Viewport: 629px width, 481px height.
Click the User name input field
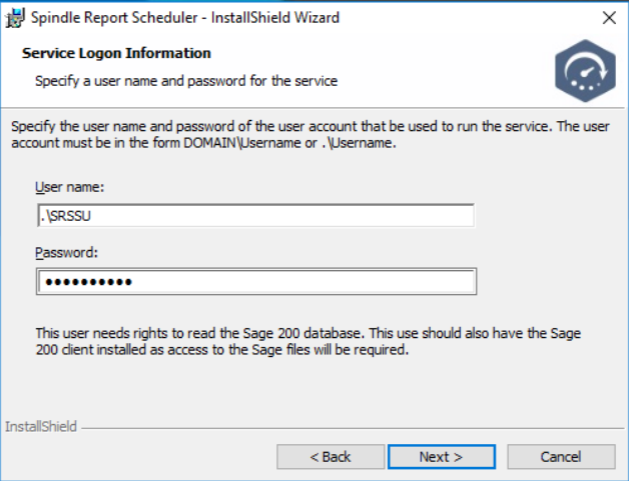tap(256, 216)
